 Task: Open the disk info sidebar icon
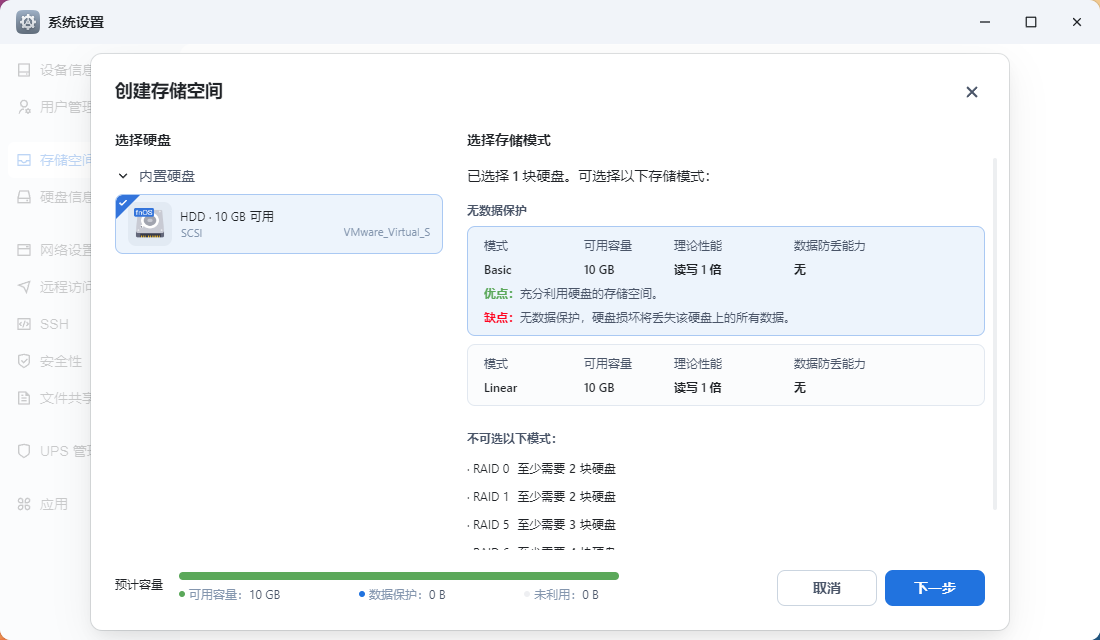click(24, 197)
